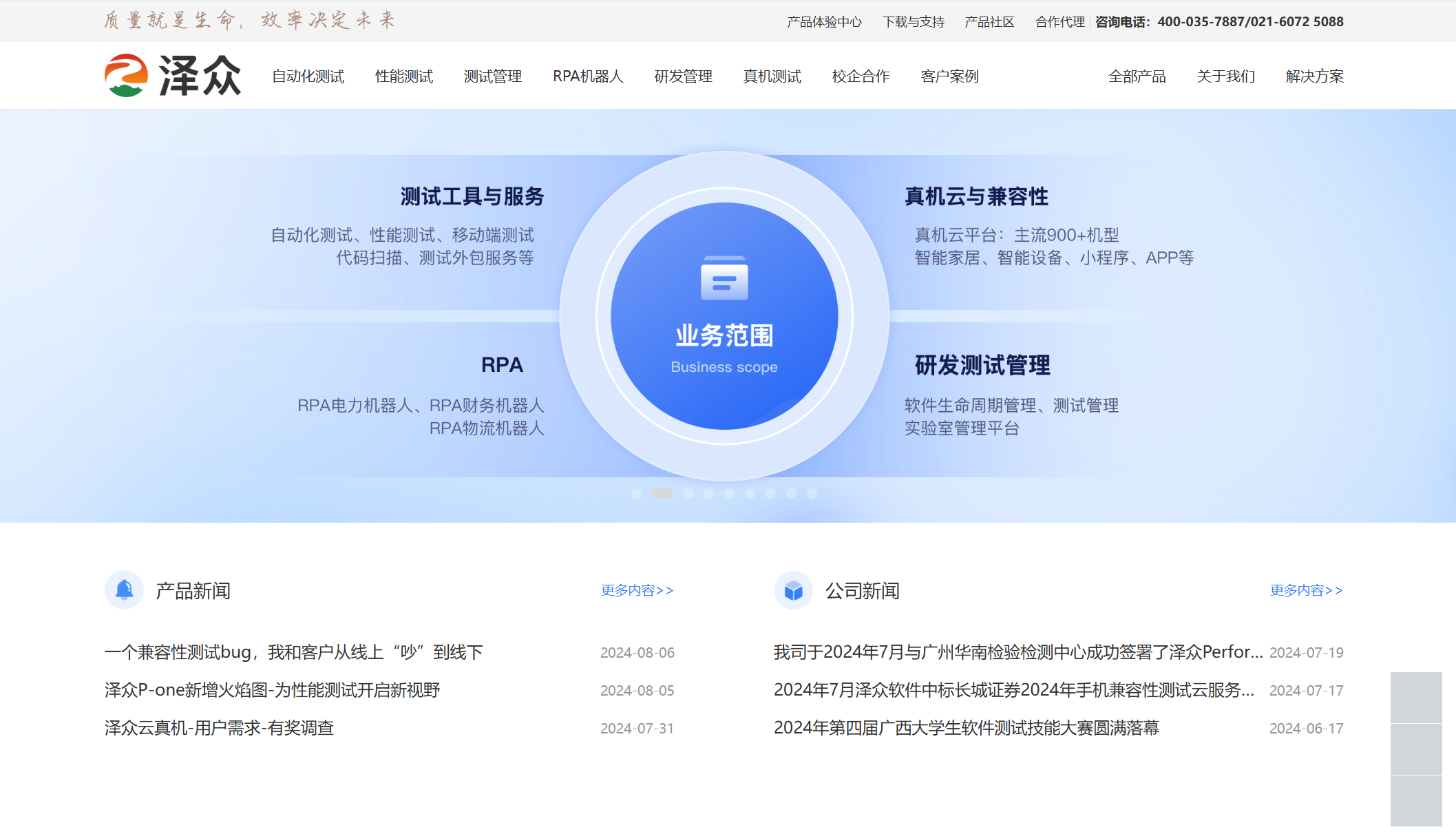Click the 产品新闻 bell icon

point(125,590)
